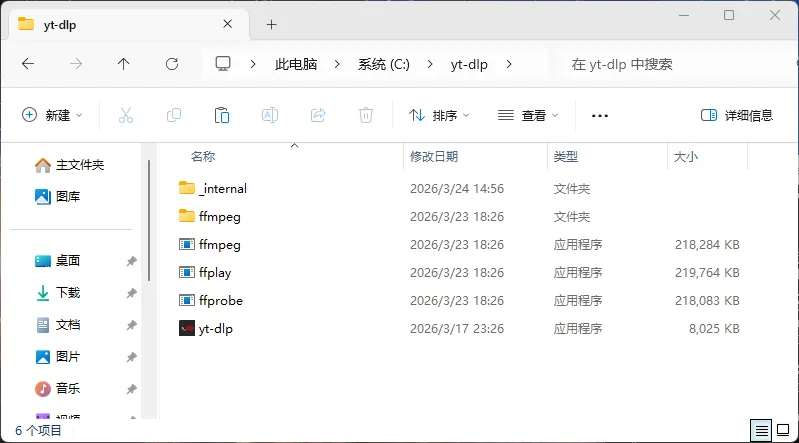Click yt-dlp in the breadcrumb path
This screenshot has width=799, height=443.
(x=469, y=64)
